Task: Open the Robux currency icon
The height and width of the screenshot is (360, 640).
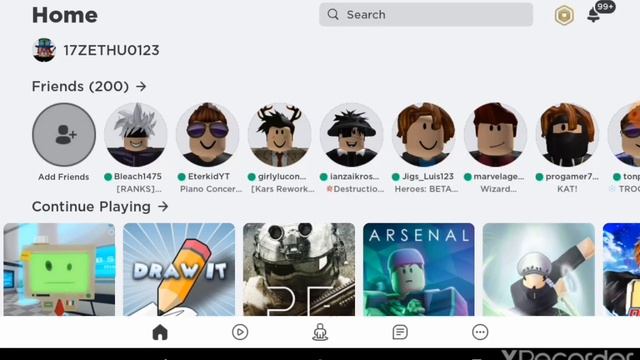Action: coord(564,16)
